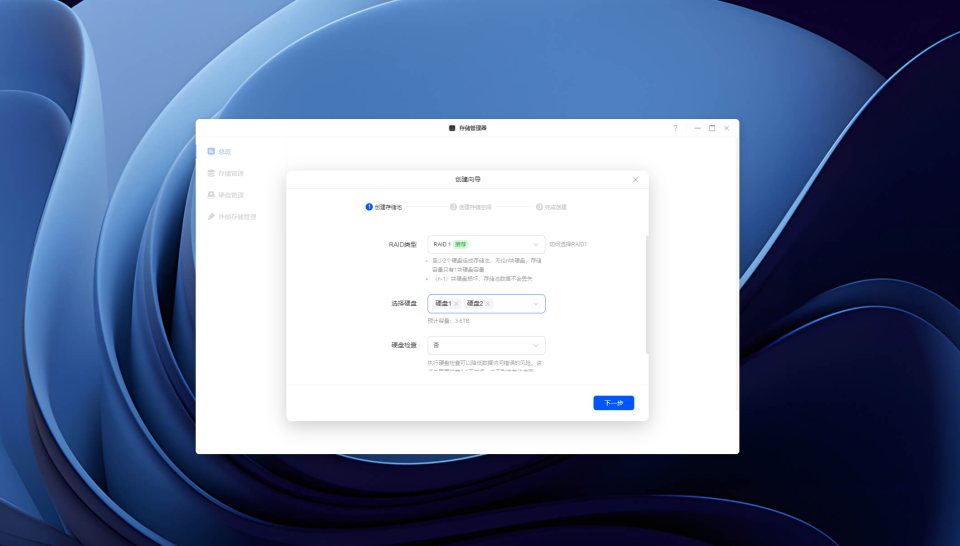
Task: Click step 1 创建存储池 in wizard
Action: click(x=384, y=207)
